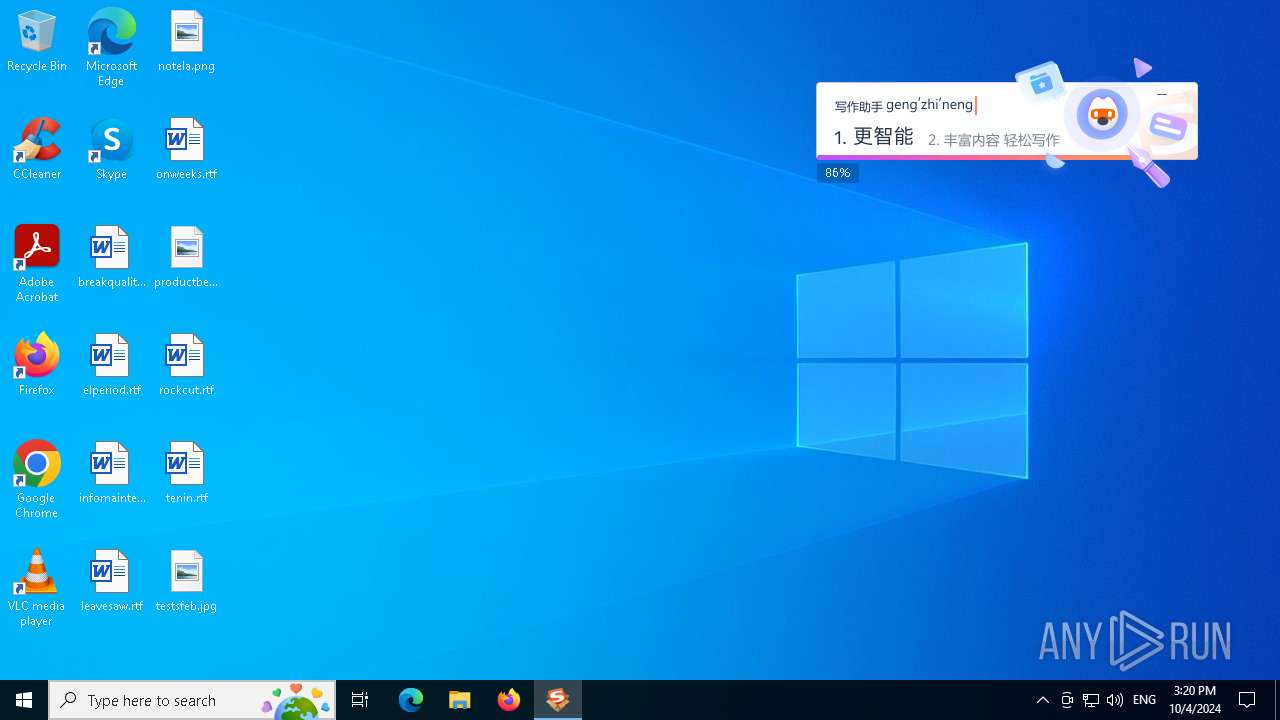Viewport: 1280px width, 720px height.
Task: Select the Firefox desktop shortcut
Action: click(x=37, y=366)
